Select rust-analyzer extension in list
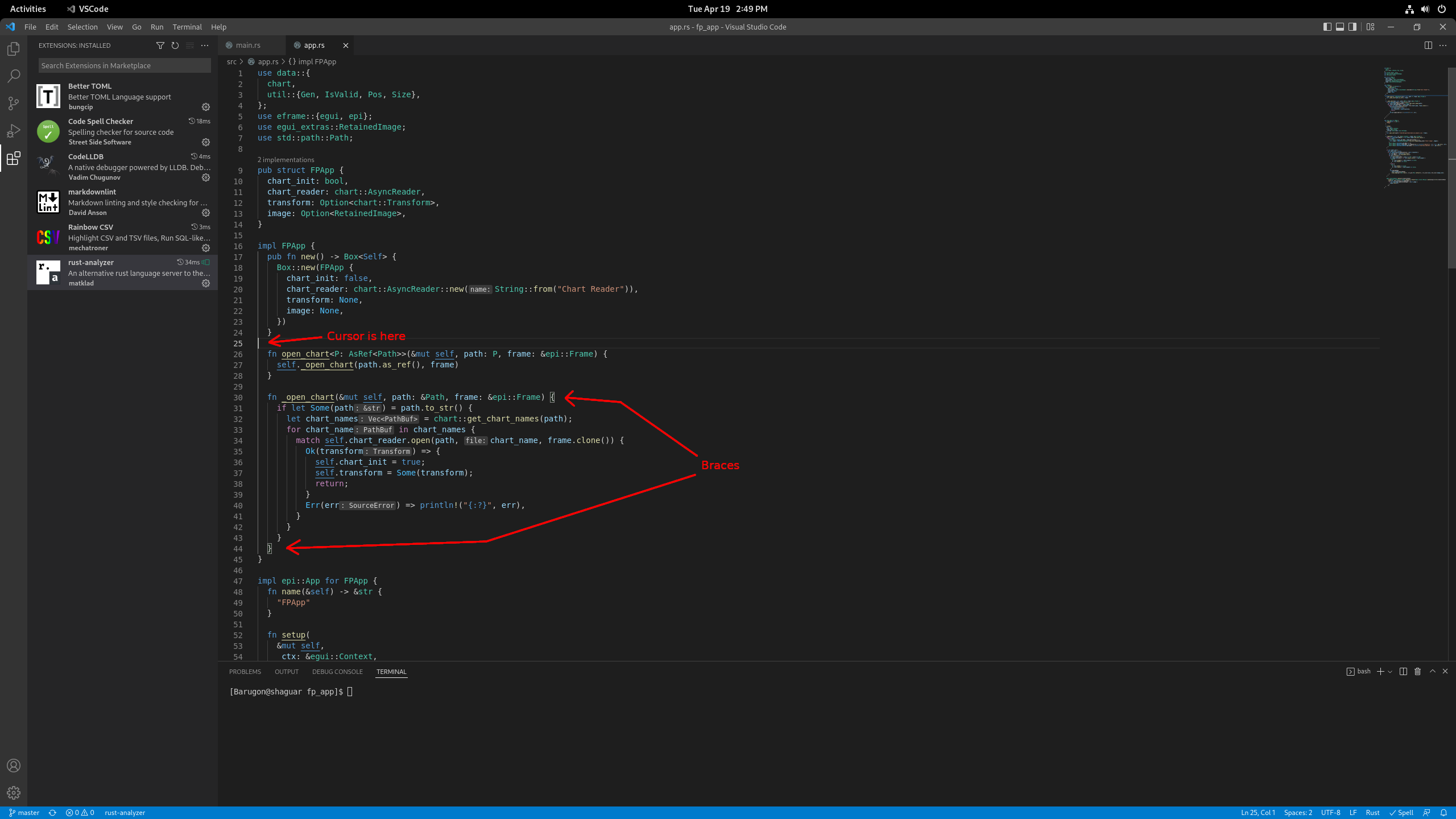The width and height of the screenshot is (1456, 819). (x=123, y=272)
